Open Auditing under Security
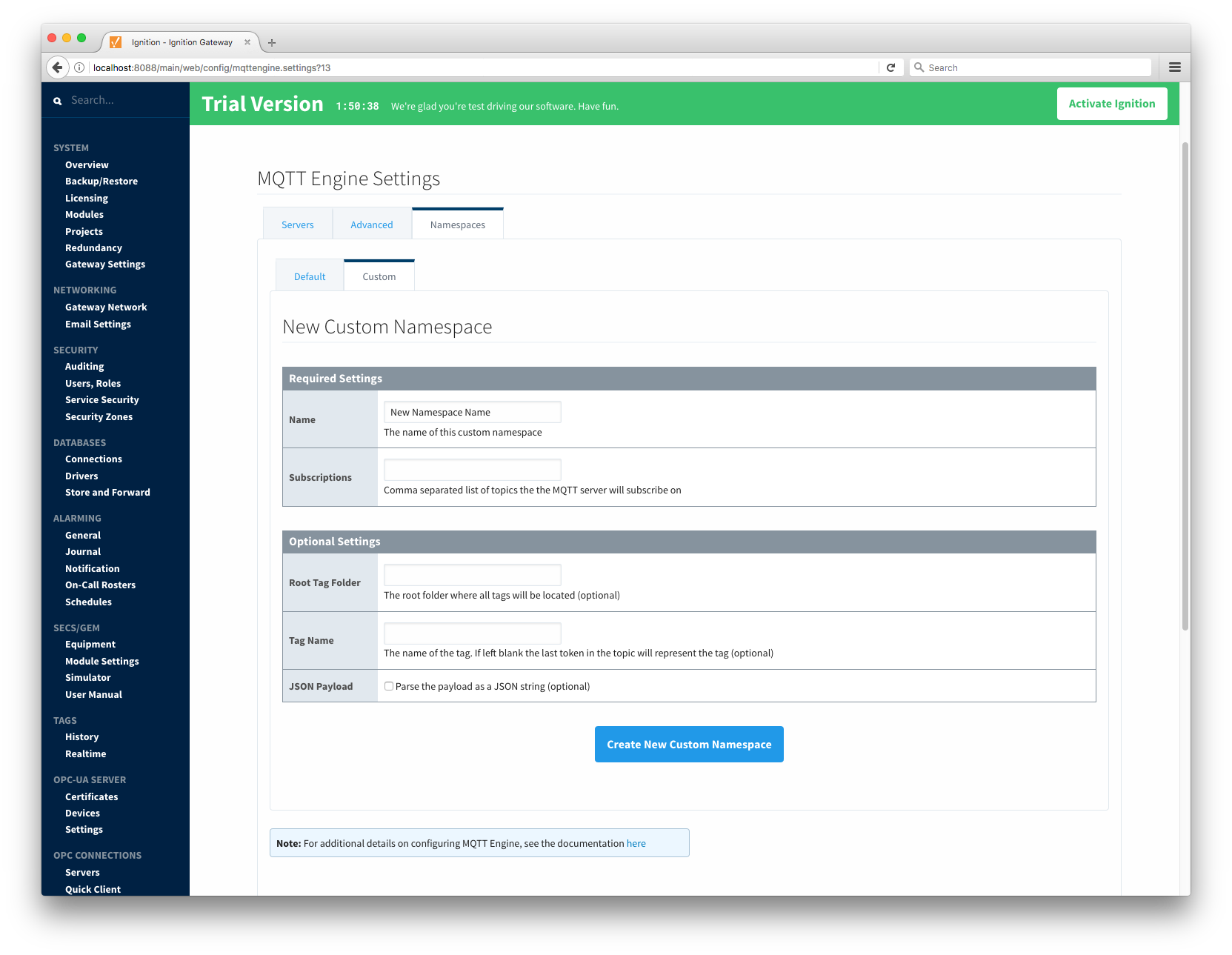 pos(84,366)
